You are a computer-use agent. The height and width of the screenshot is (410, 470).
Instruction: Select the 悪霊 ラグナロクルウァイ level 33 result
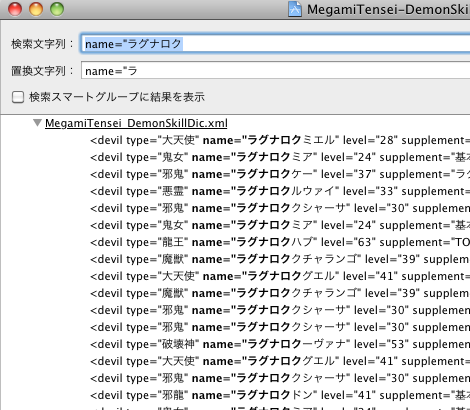(x=280, y=191)
